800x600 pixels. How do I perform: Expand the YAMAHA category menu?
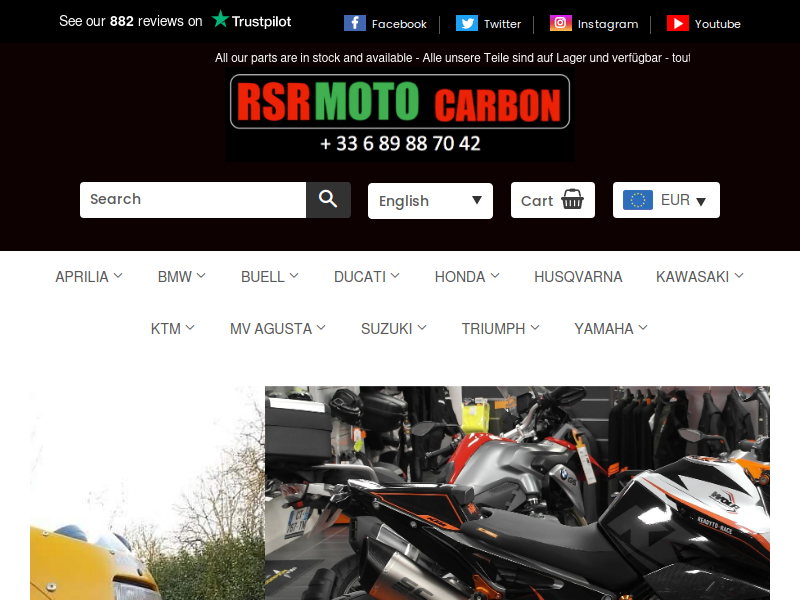pyautogui.click(x=611, y=329)
